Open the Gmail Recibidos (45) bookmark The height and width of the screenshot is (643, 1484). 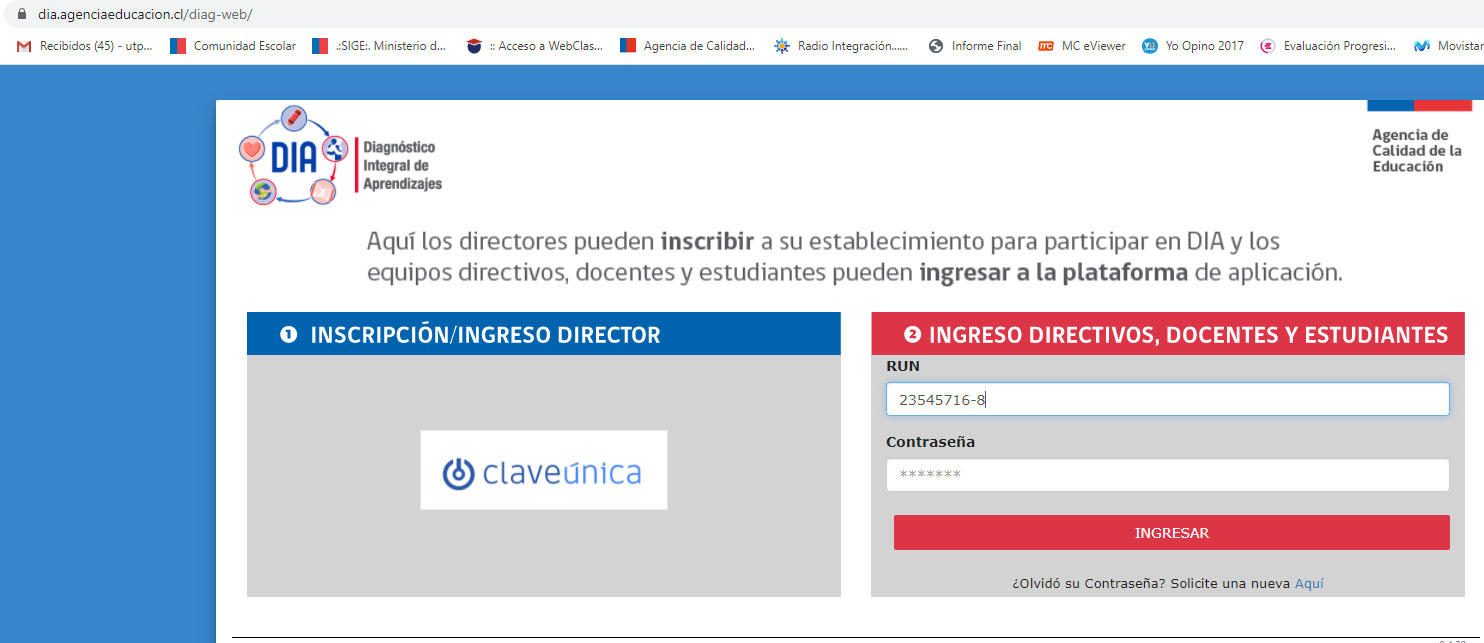[85, 46]
